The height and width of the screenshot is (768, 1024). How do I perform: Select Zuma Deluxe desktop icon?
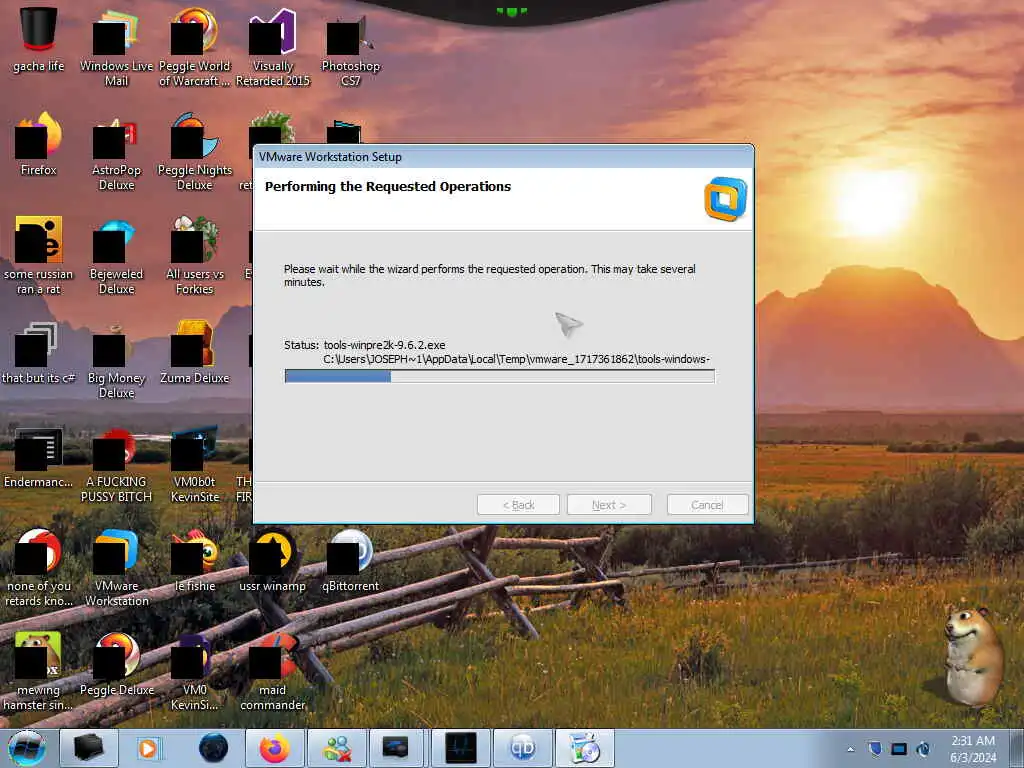[x=194, y=353]
